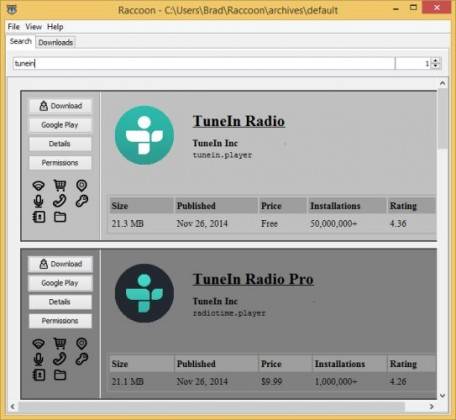
Task: Click the microphone icon for TuneIn Radio Pro
Action: coord(38,359)
